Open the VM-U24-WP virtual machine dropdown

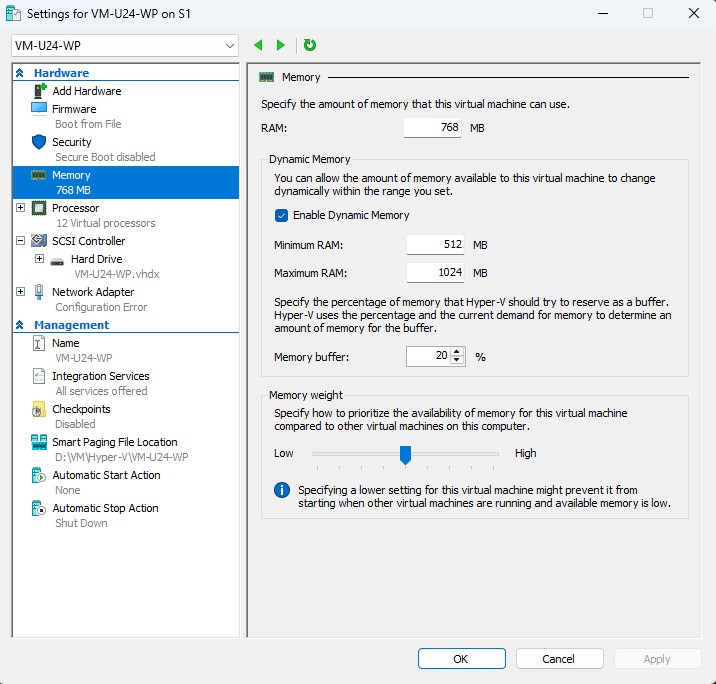coord(125,45)
